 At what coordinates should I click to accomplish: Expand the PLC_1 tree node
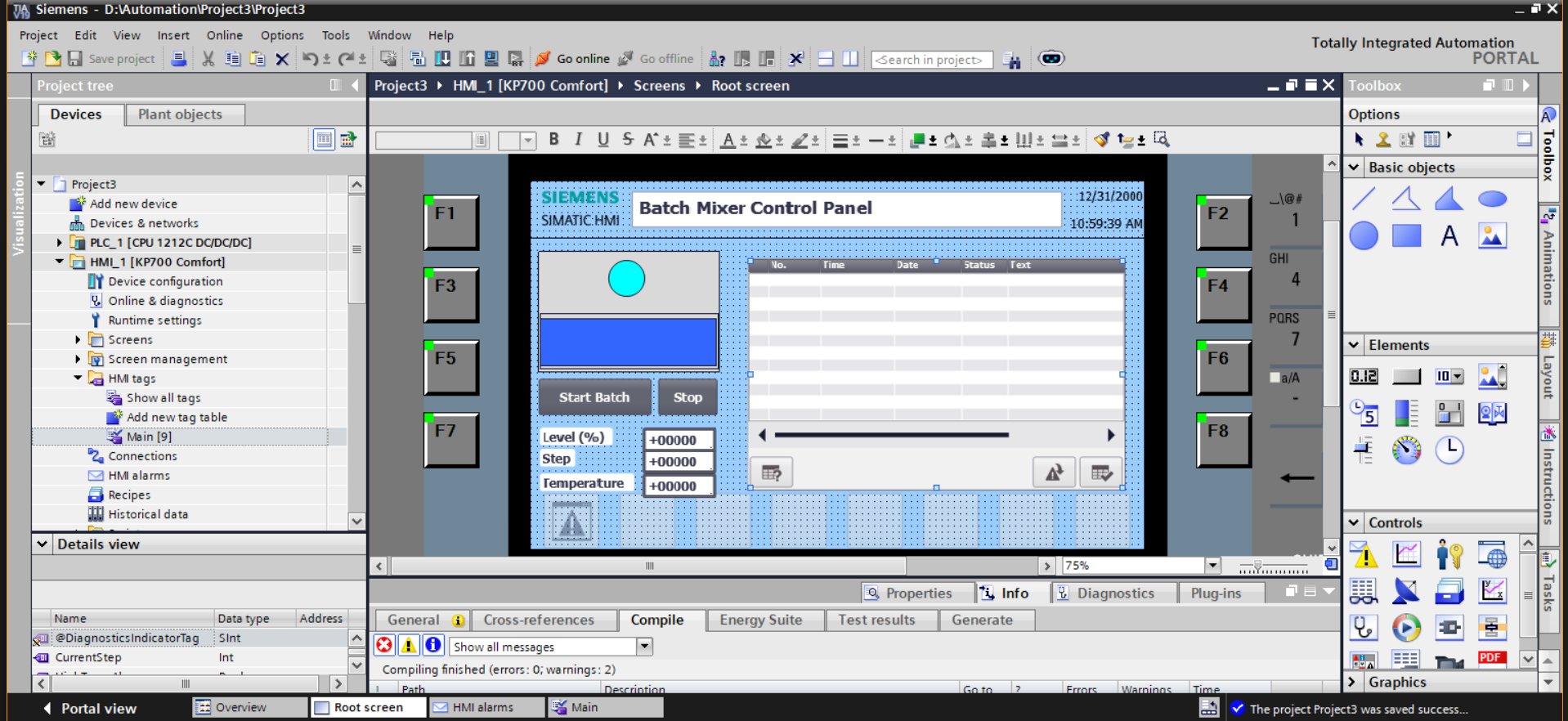(x=60, y=243)
